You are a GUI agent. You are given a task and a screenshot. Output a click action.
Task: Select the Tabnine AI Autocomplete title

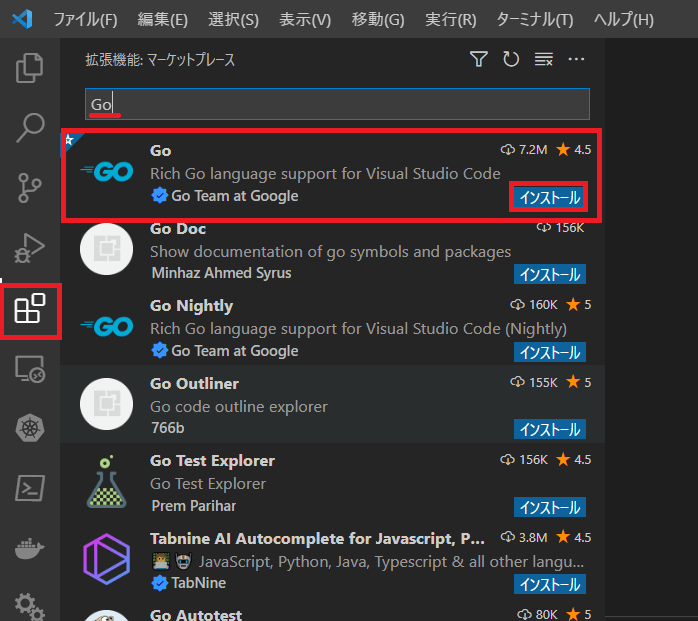click(x=317, y=539)
